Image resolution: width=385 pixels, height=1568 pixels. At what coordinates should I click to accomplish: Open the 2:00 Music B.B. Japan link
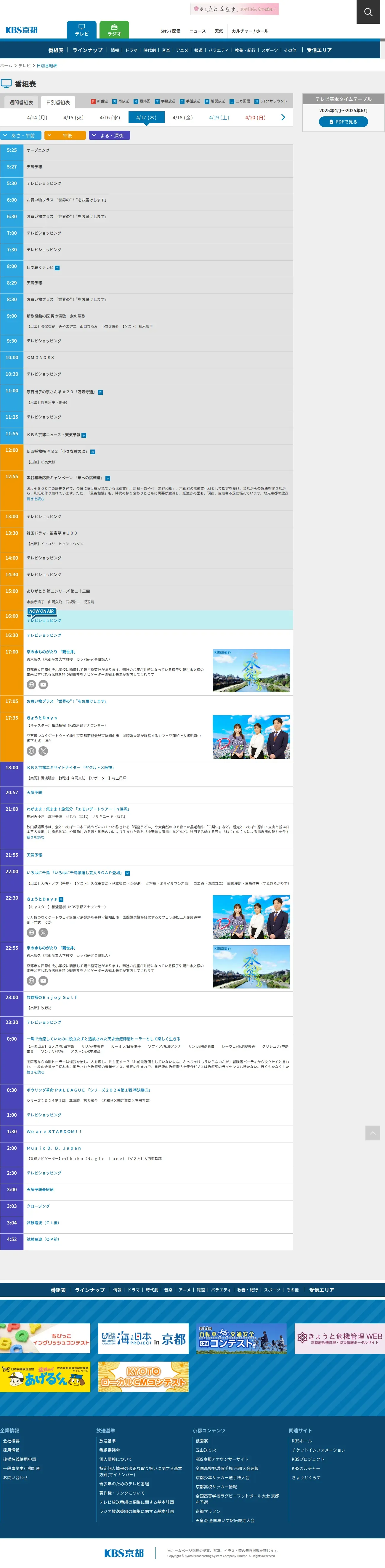click(54, 1148)
